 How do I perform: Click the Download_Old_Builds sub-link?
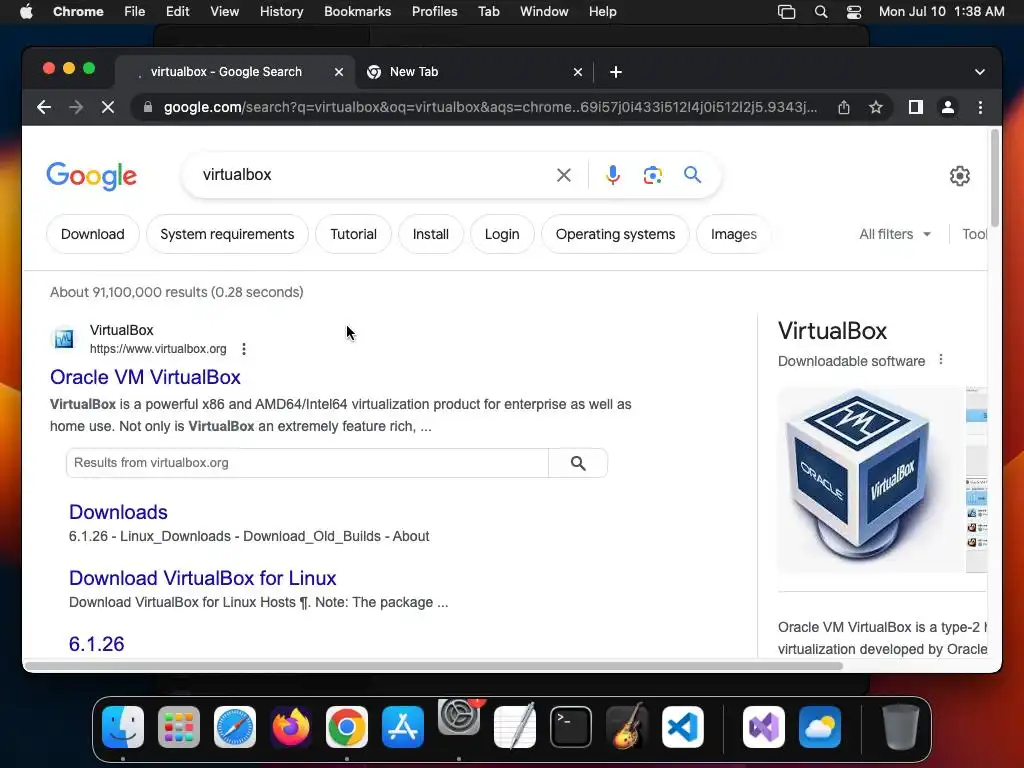click(312, 537)
